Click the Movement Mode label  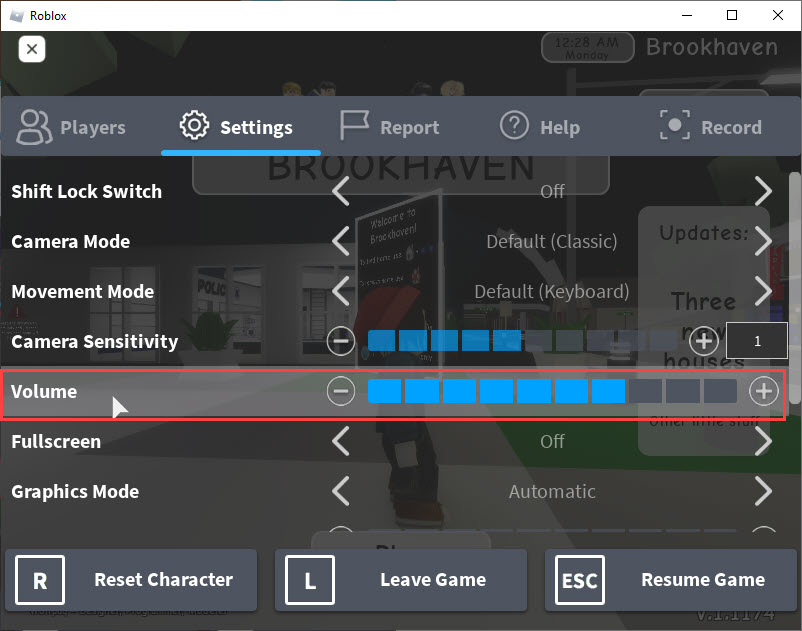[82, 291]
